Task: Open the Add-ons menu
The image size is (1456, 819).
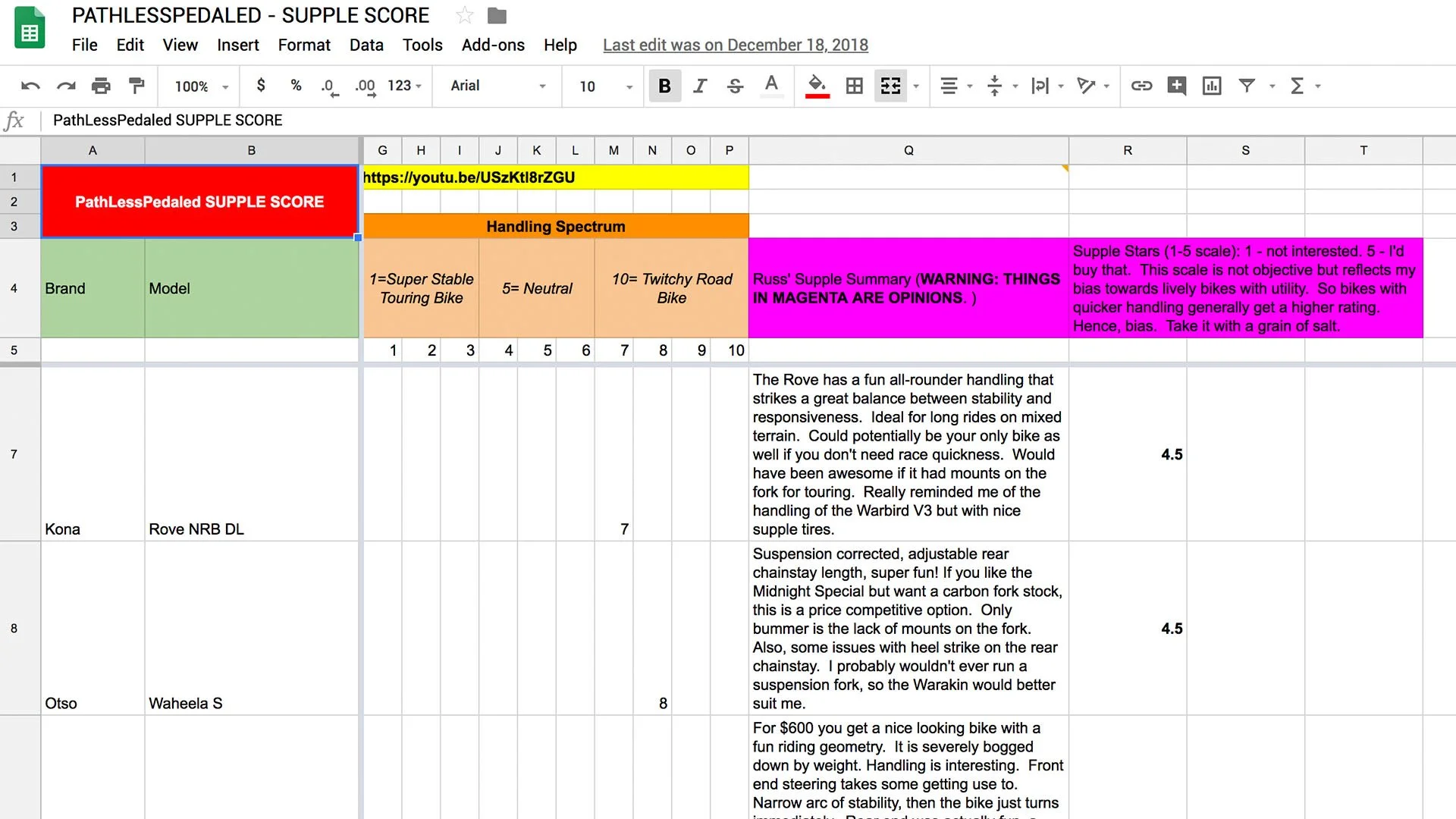Action: coord(492,45)
